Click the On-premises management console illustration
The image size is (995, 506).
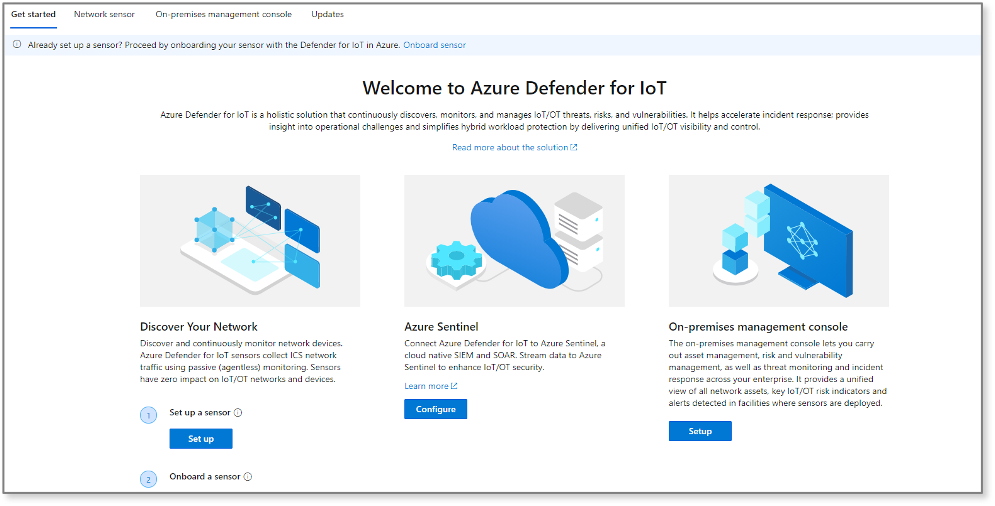pos(779,241)
